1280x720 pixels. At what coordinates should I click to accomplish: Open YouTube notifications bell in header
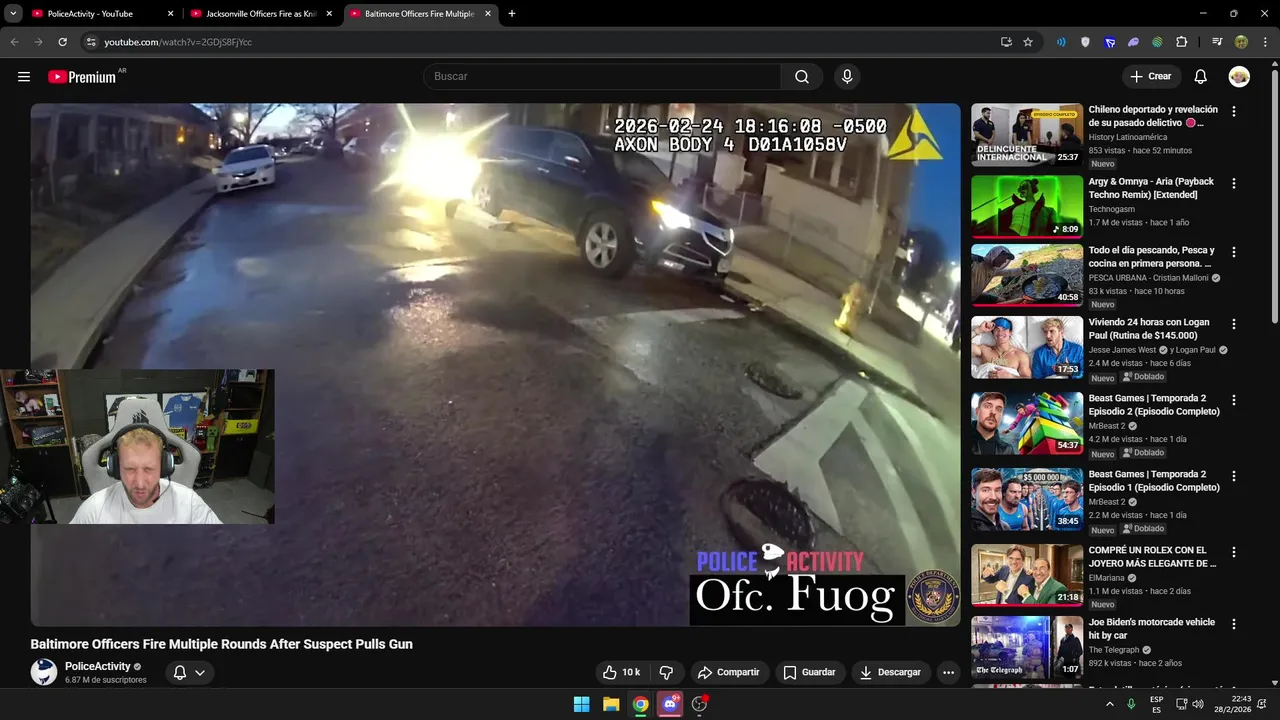click(1201, 77)
